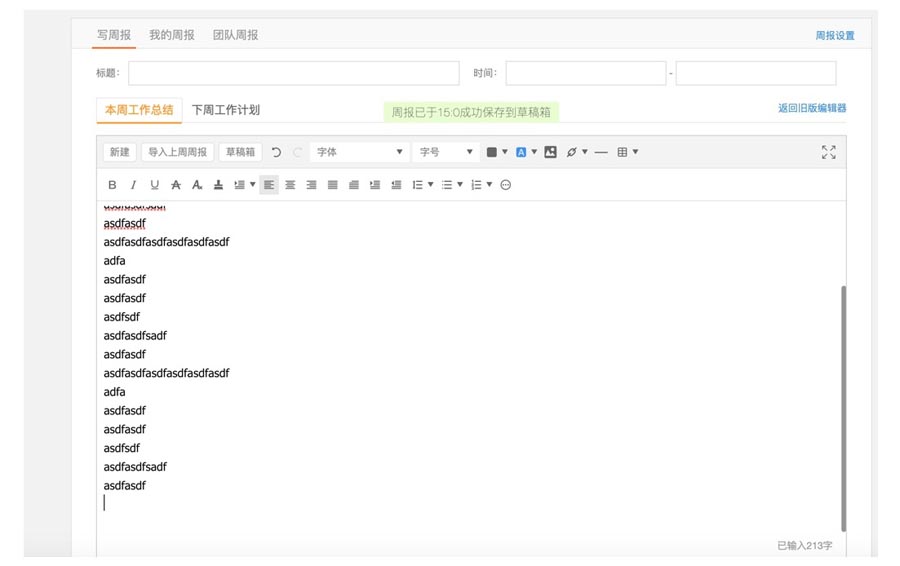Viewport: 900px width, 566px height.
Task: Open the 字号 font size dropdown
Action: coord(446,152)
